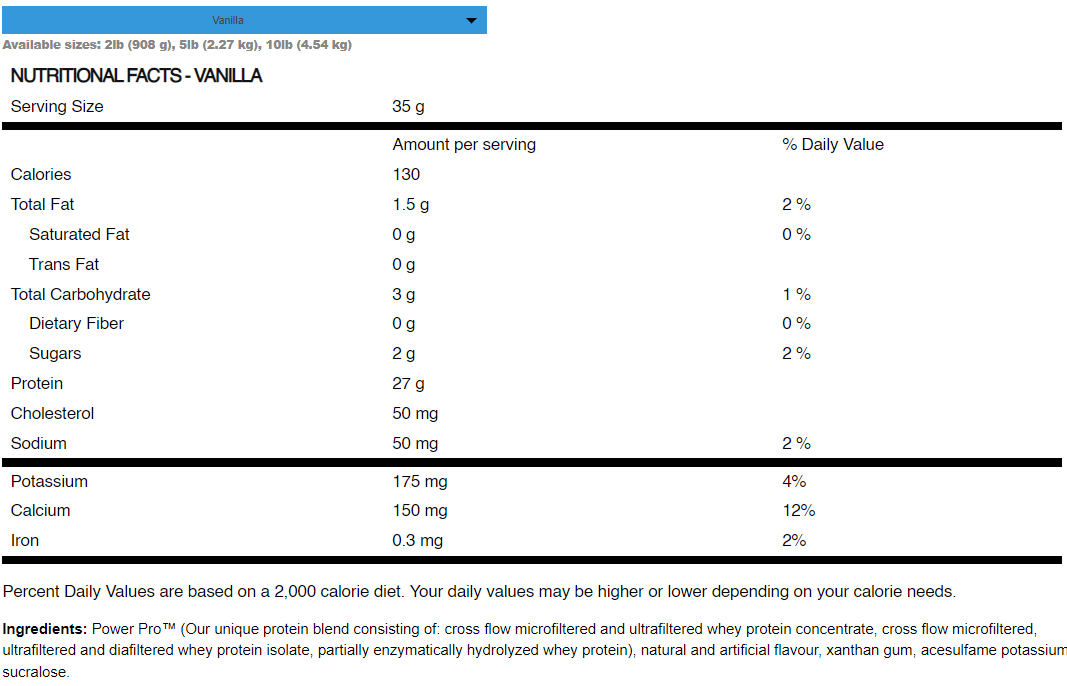Click the Protein 27 g value
1067x686 pixels.
(408, 383)
